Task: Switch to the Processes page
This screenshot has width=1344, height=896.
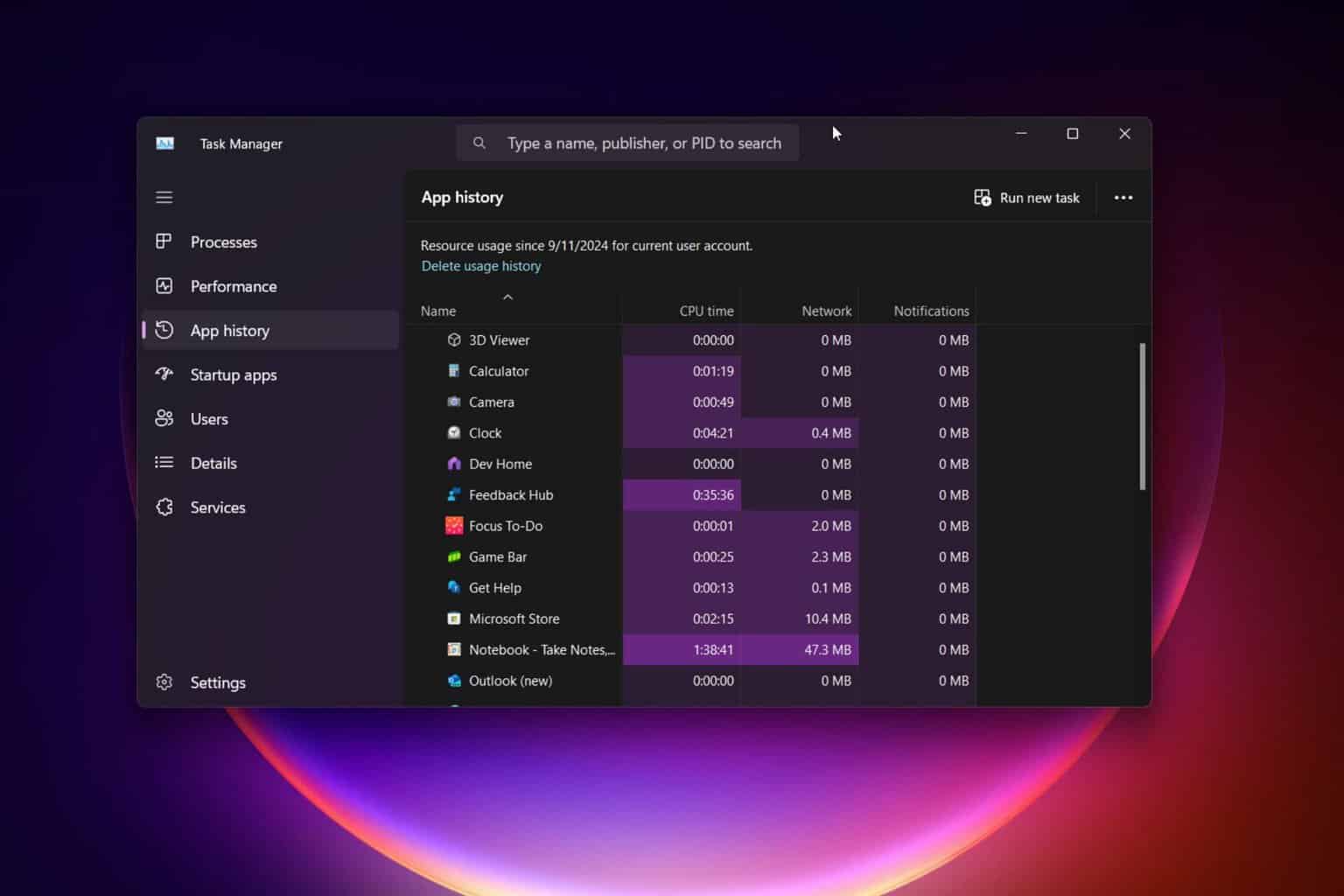Action: [x=270, y=241]
